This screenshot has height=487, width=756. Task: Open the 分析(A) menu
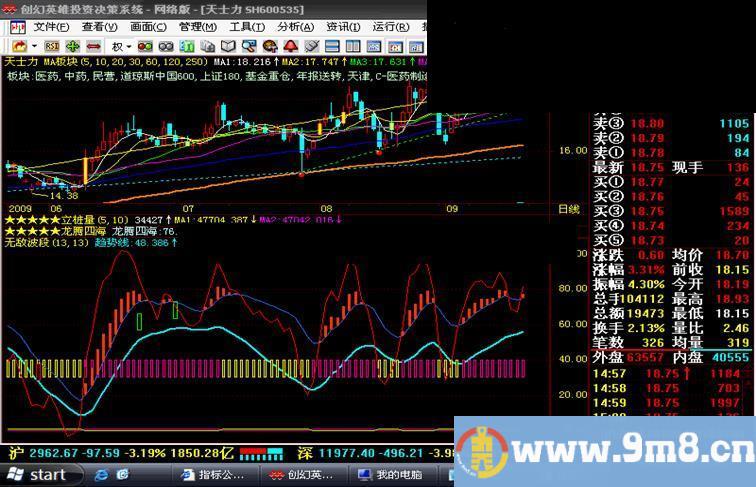coord(294,27)
